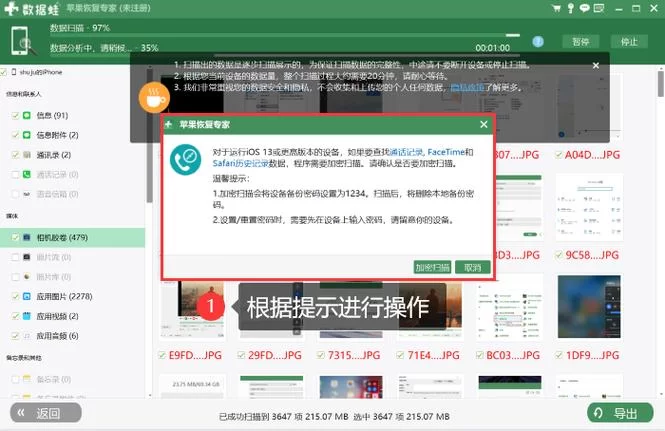This screenshot has width=665, height=431.
Task: Uncheck the 29FD...JPG photo checkbox
Action: click(x=241, y=355)
